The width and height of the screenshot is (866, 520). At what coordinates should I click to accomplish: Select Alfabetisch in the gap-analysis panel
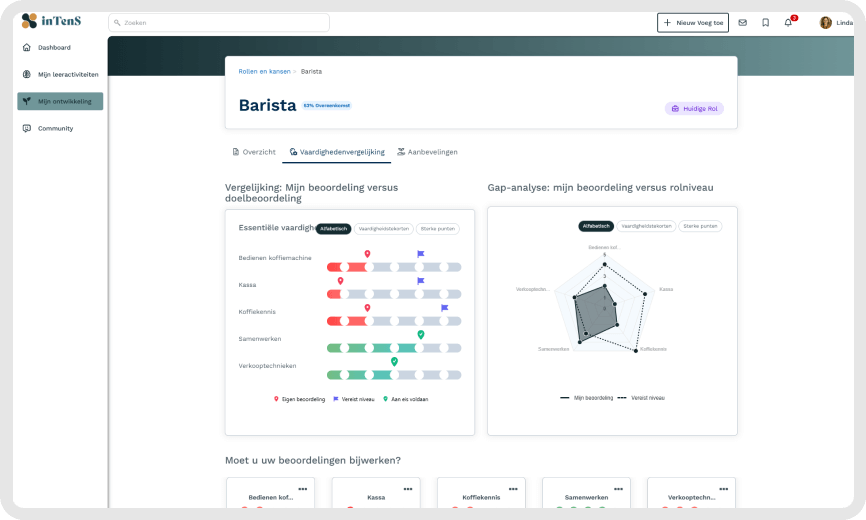pos(596,226)
